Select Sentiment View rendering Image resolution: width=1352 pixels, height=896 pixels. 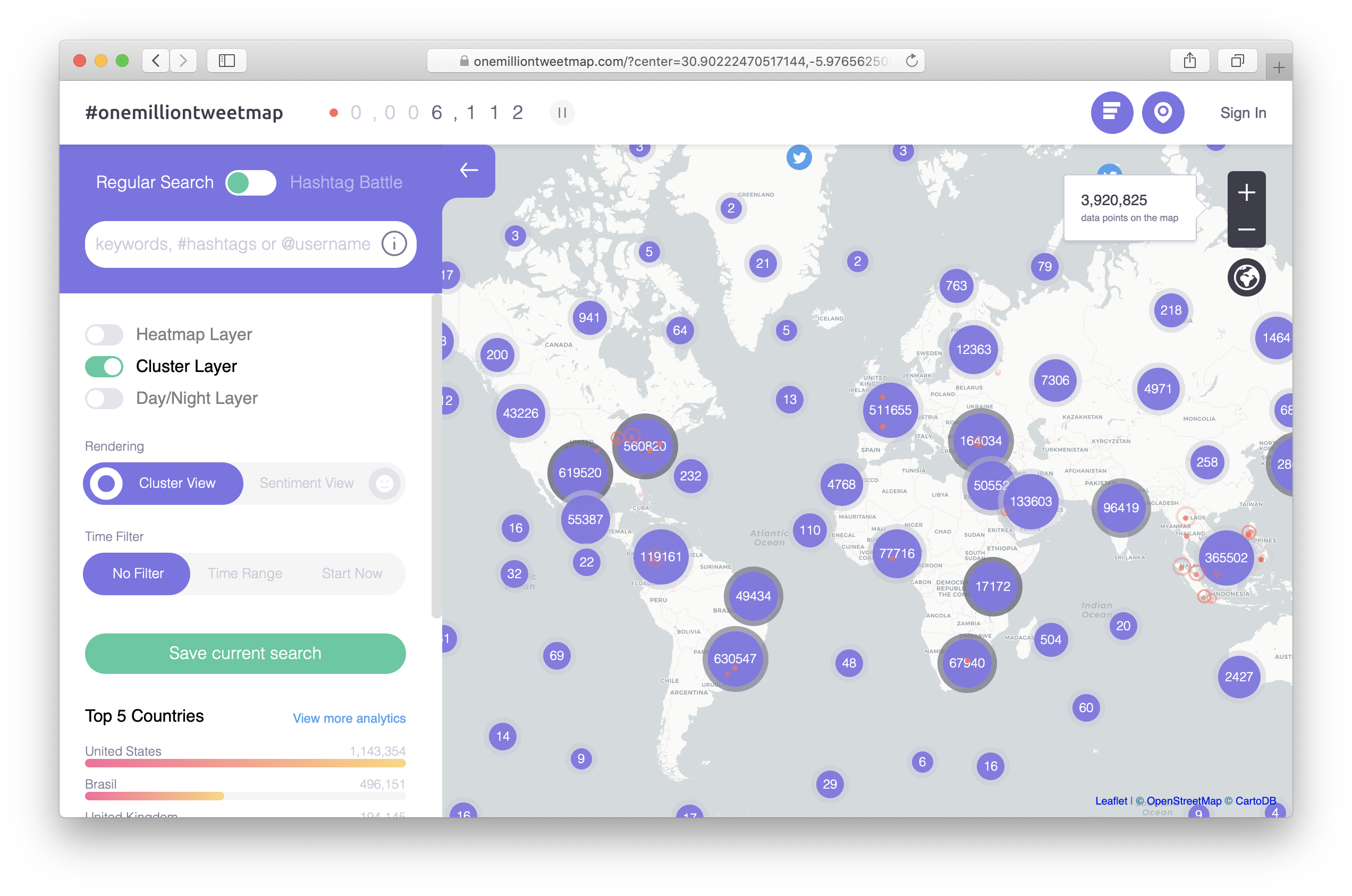point(306,483)
